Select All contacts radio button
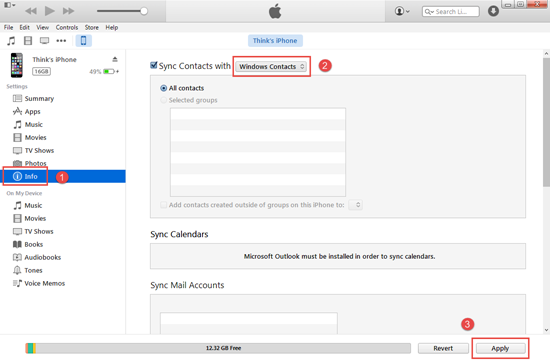This screenshot has height=362, width=550. point(163,88)
